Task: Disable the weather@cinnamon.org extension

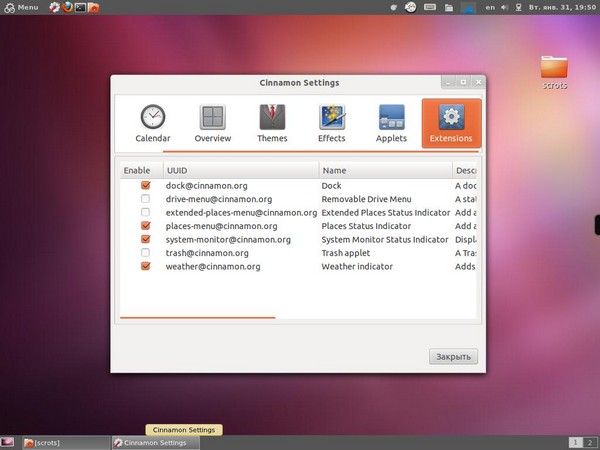Action: tap(146, 267)
